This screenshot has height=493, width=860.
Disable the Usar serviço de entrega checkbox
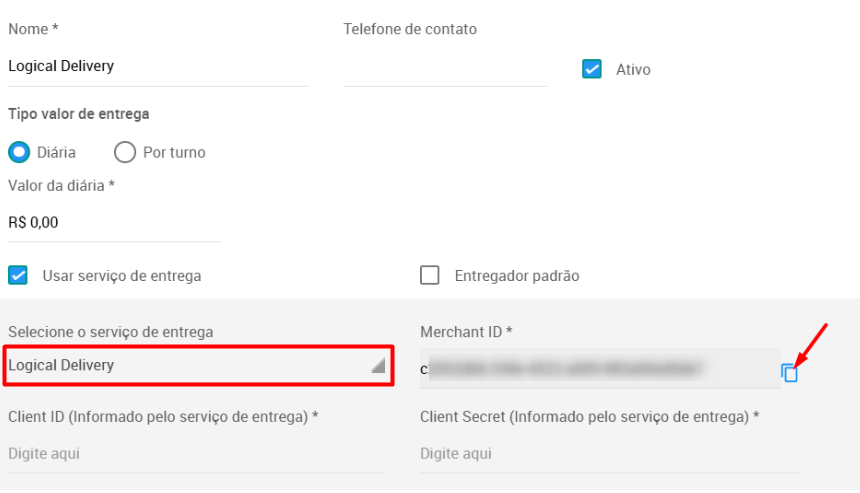[x=18, y=275]
